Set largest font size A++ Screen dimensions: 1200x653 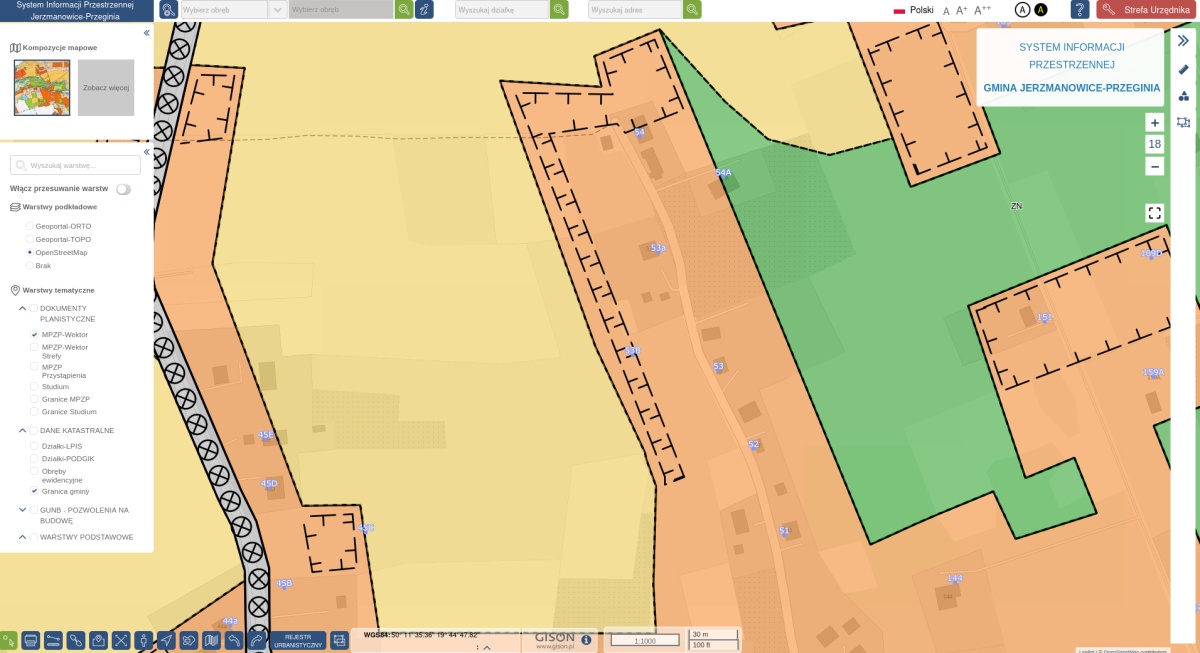pyautogui.click(x=982, y=10)
